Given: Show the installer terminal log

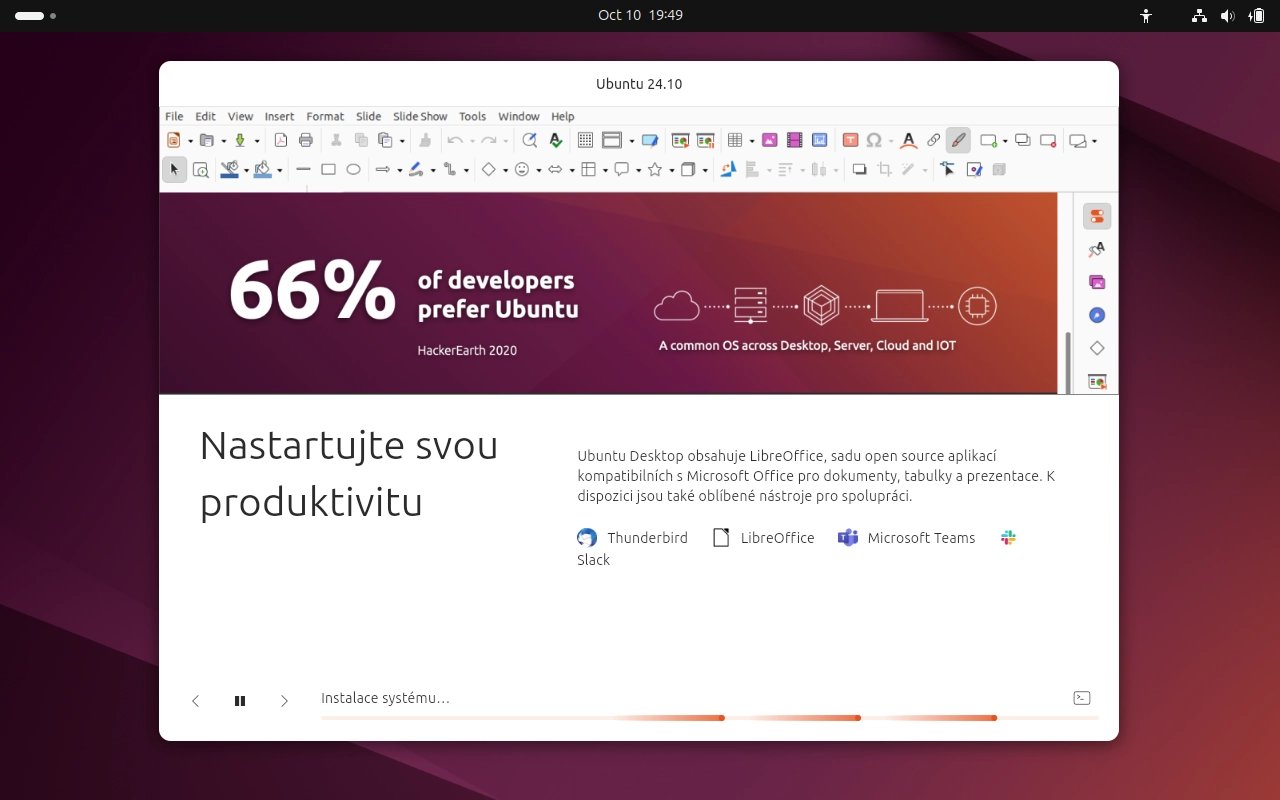Looking at the screenshot, I should tap(1081, 698).
